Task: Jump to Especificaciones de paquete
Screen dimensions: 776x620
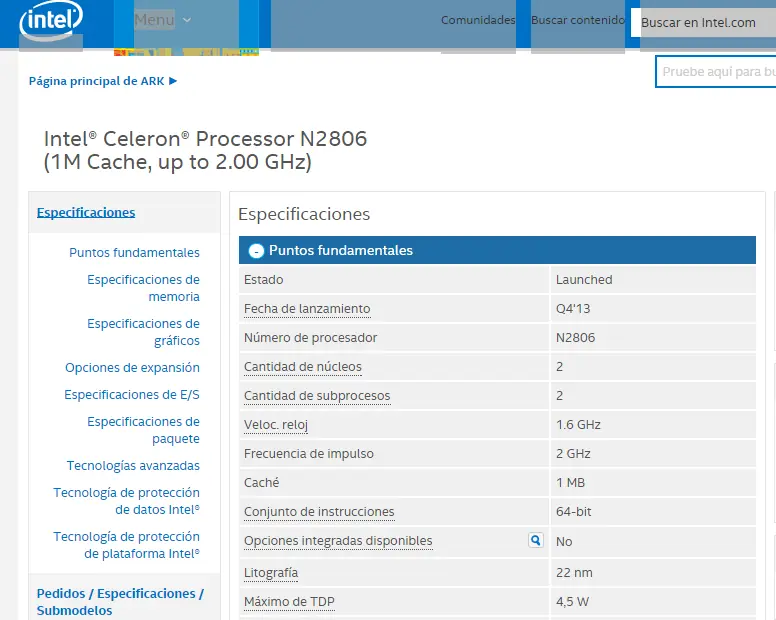Action: (x=143, y=430)
